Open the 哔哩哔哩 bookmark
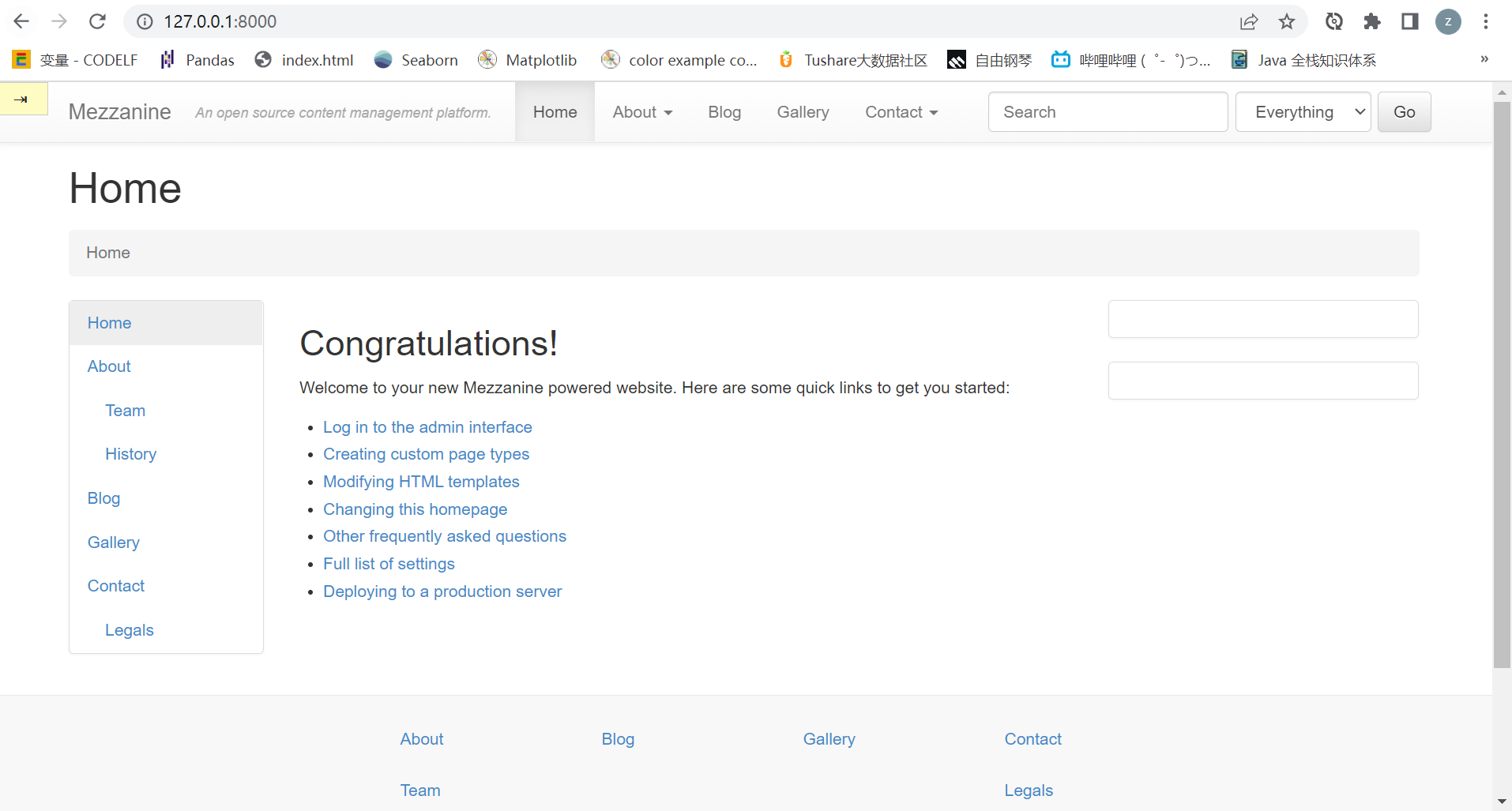This screenshot has width=1512, height=811. coord(1130,60)
